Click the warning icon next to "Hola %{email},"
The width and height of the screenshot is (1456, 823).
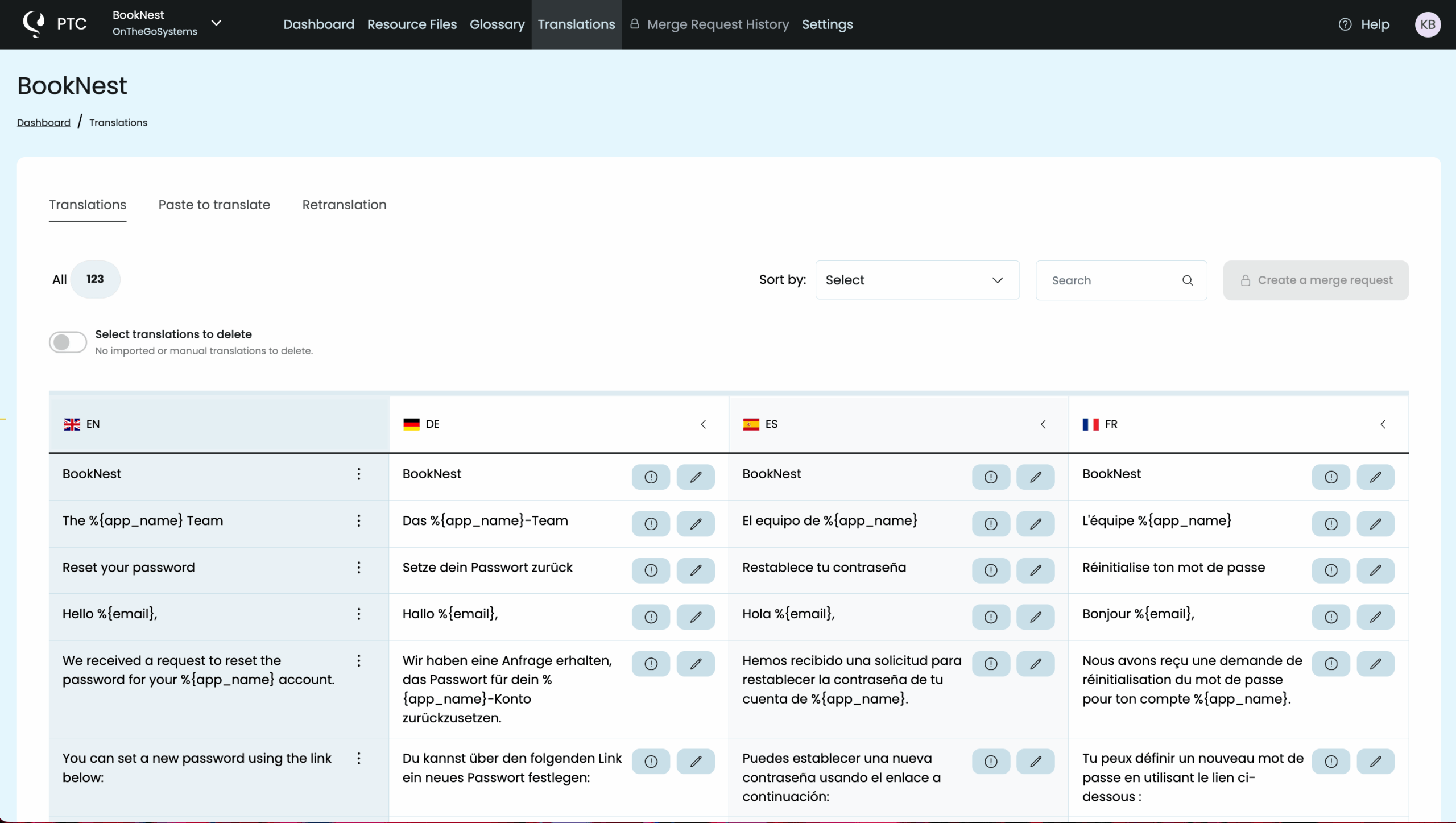tap(991, 617)
